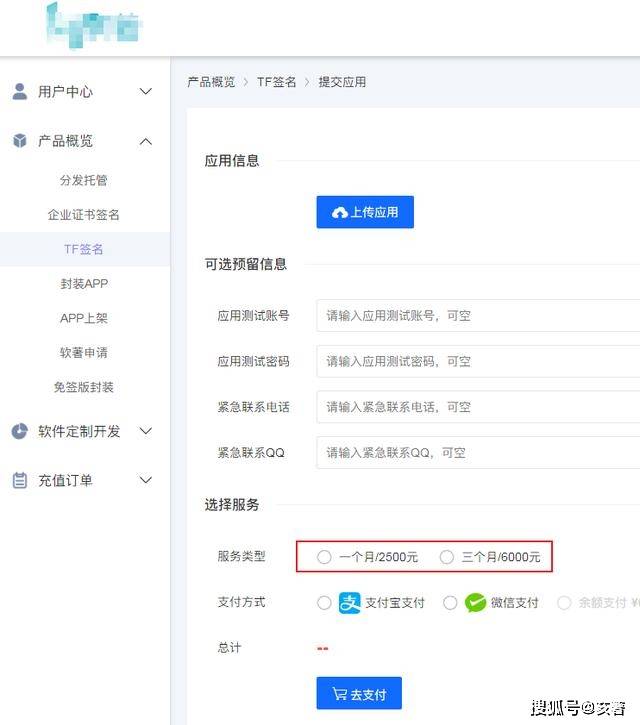Screen dimensions: 640x725
Task: Click the Alipay logo icon
Action: tap(349, 603)
